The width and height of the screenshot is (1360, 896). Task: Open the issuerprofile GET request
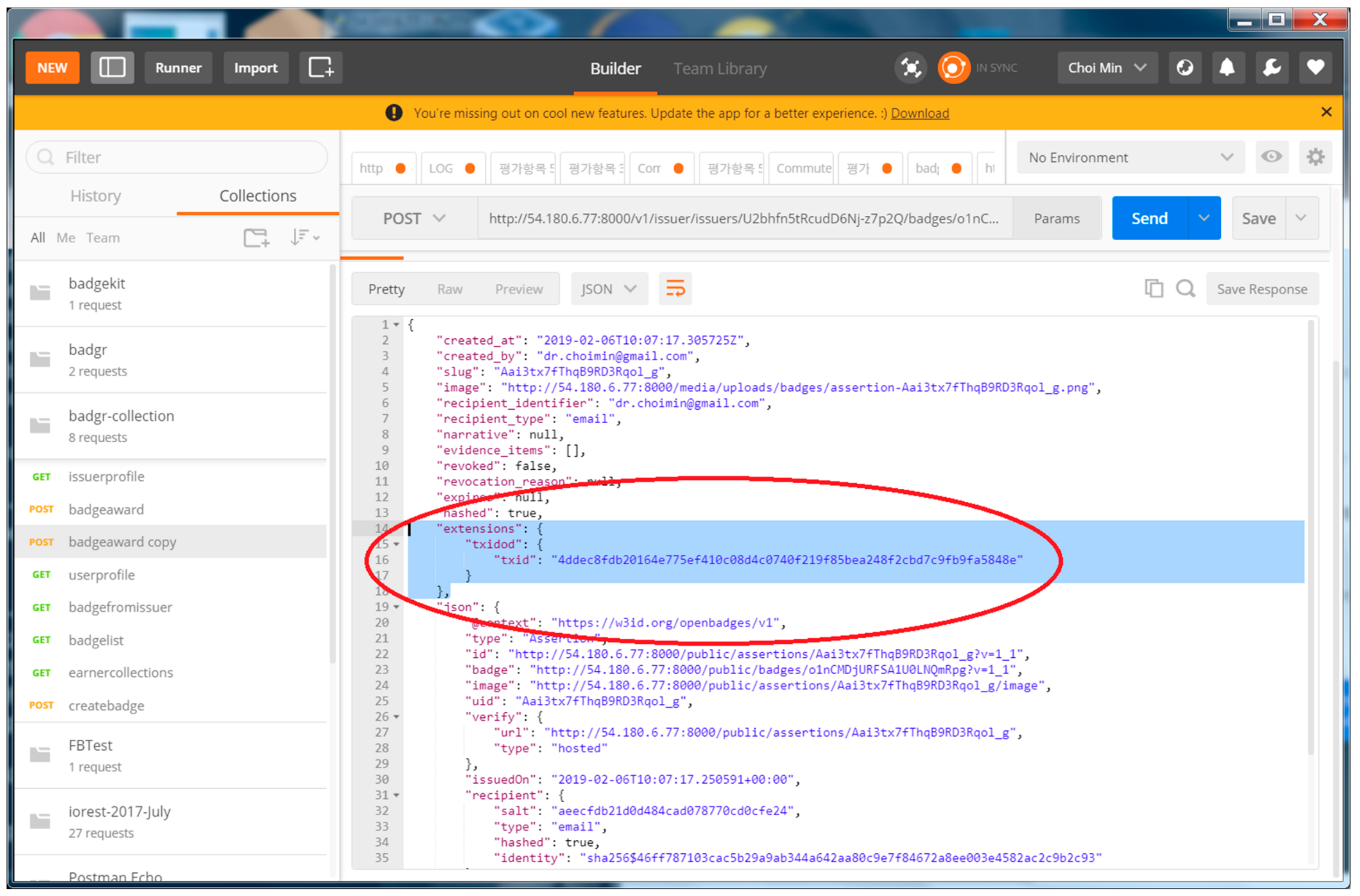pyautogui.click(x=170, y=477)
